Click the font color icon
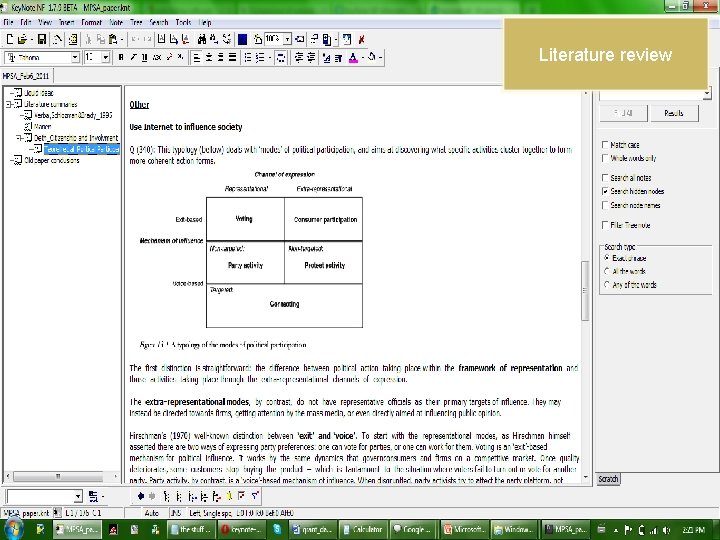720x540 pixels. (x=353, y=57)
